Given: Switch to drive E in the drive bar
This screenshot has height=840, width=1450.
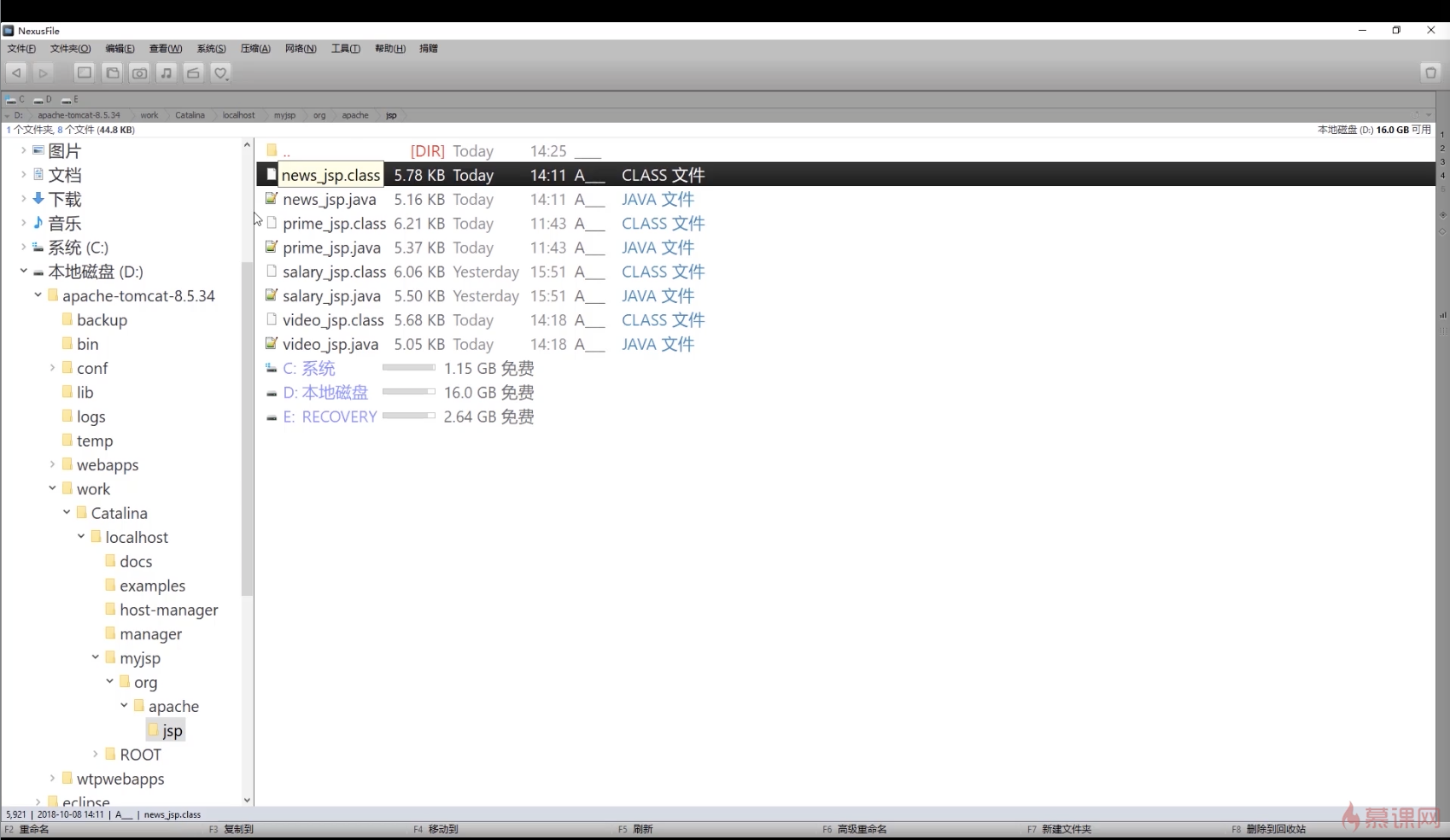Looking at the screenshot, I should click(x=70, y=100).
